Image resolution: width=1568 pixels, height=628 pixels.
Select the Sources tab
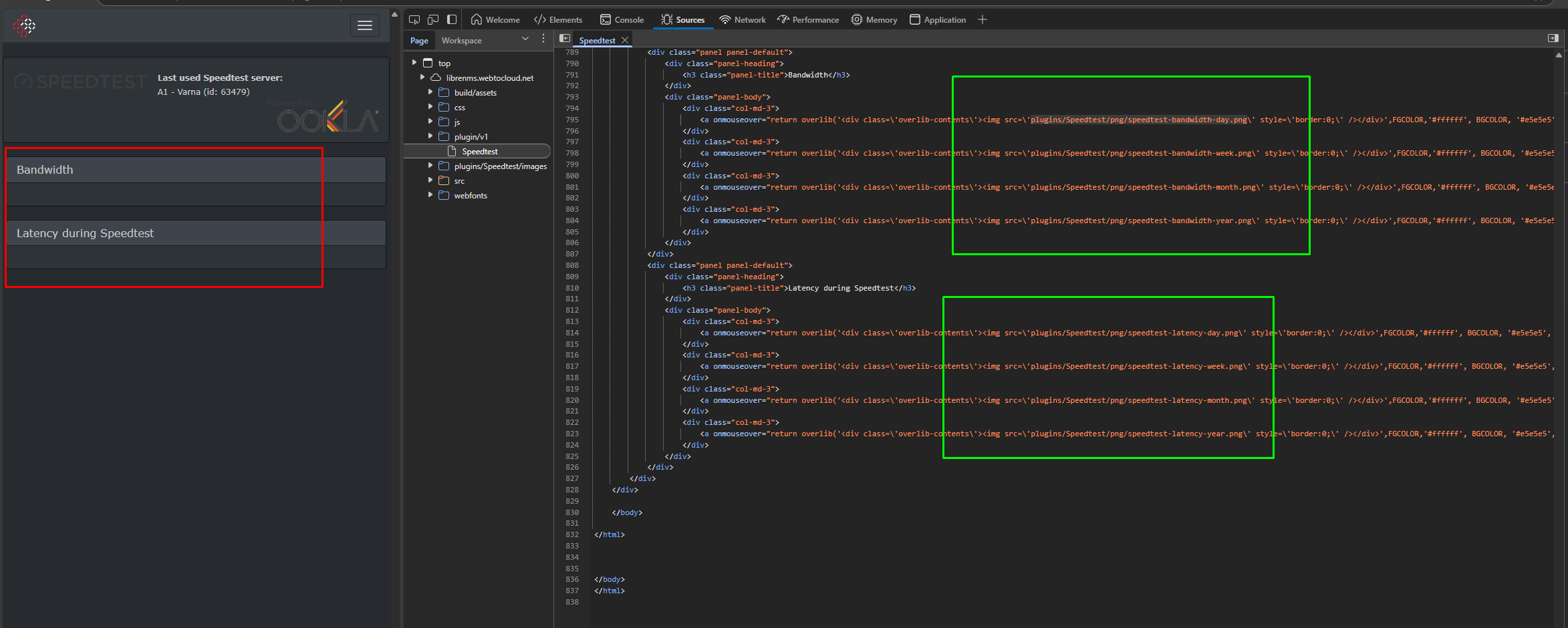click(682, 19)
